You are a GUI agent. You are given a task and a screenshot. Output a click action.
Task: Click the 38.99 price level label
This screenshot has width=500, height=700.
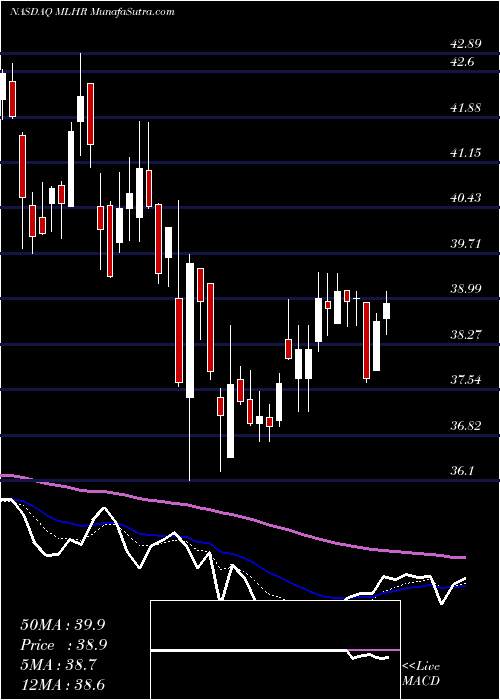coord(466,289)
